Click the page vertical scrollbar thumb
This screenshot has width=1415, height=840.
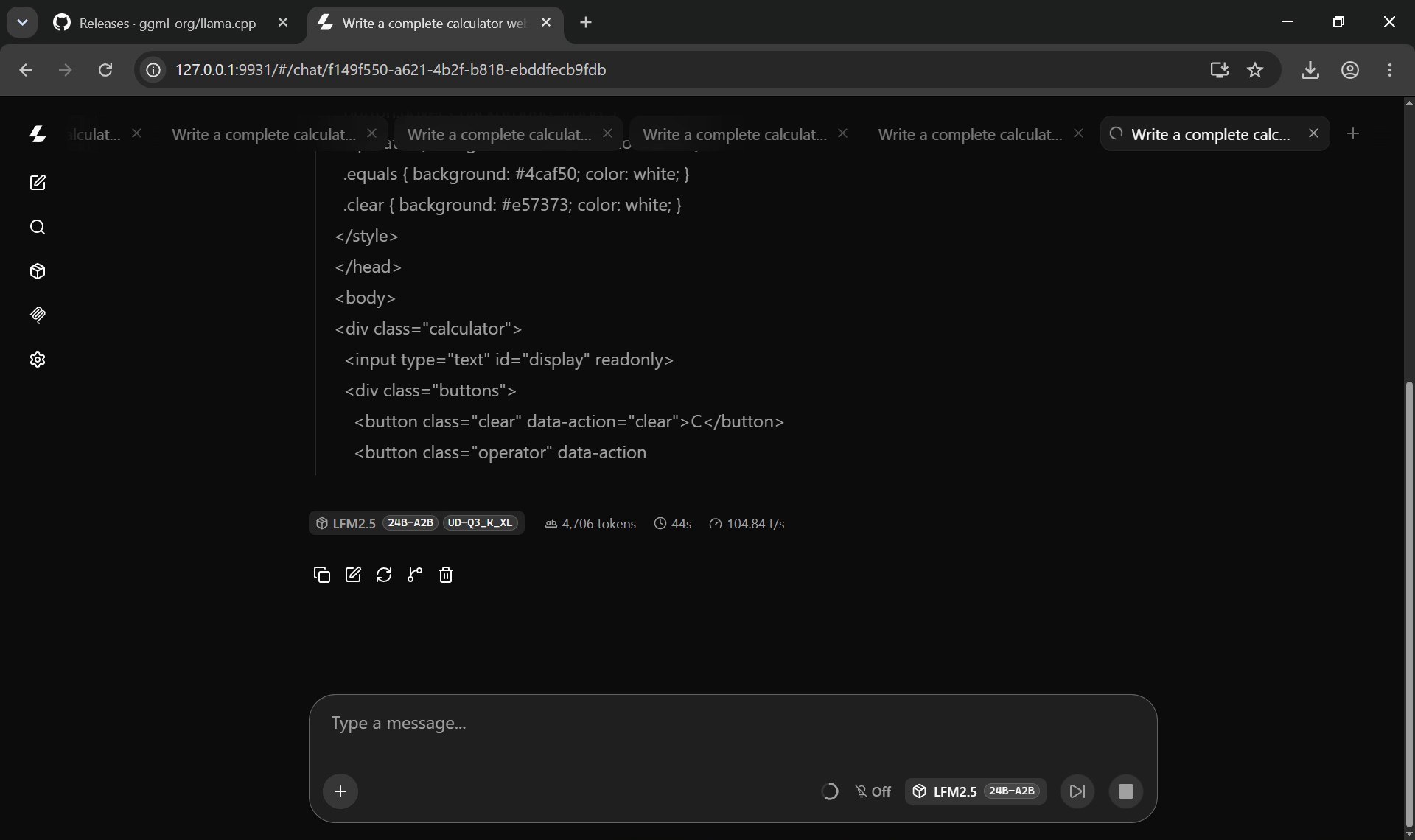(x=1409, y=604)
